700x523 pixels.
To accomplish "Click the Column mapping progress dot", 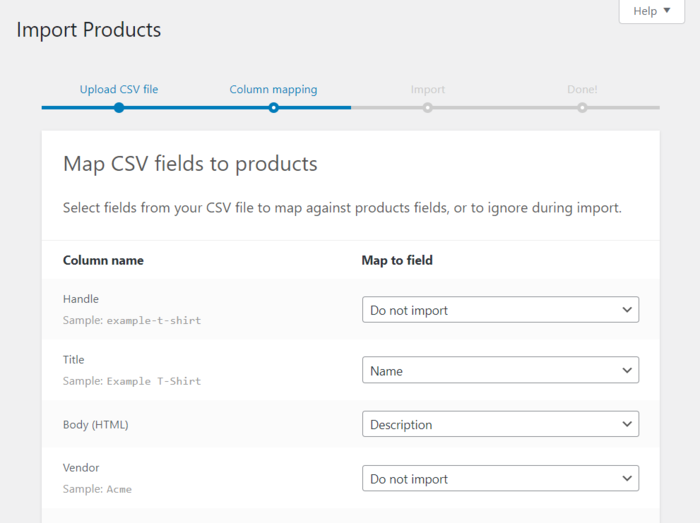I will [274, 108].
